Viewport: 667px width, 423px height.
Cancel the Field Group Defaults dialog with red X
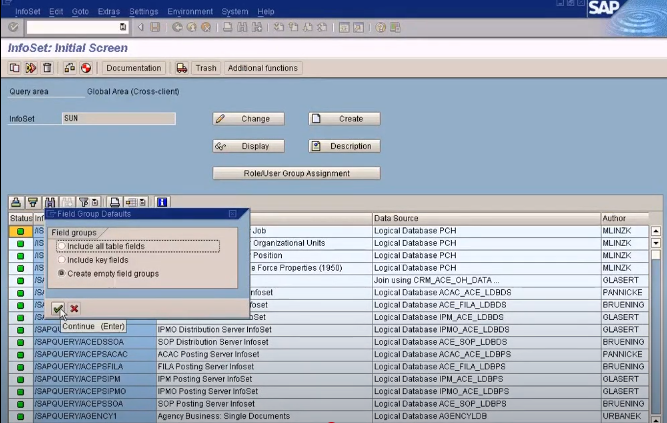[74, 309]
